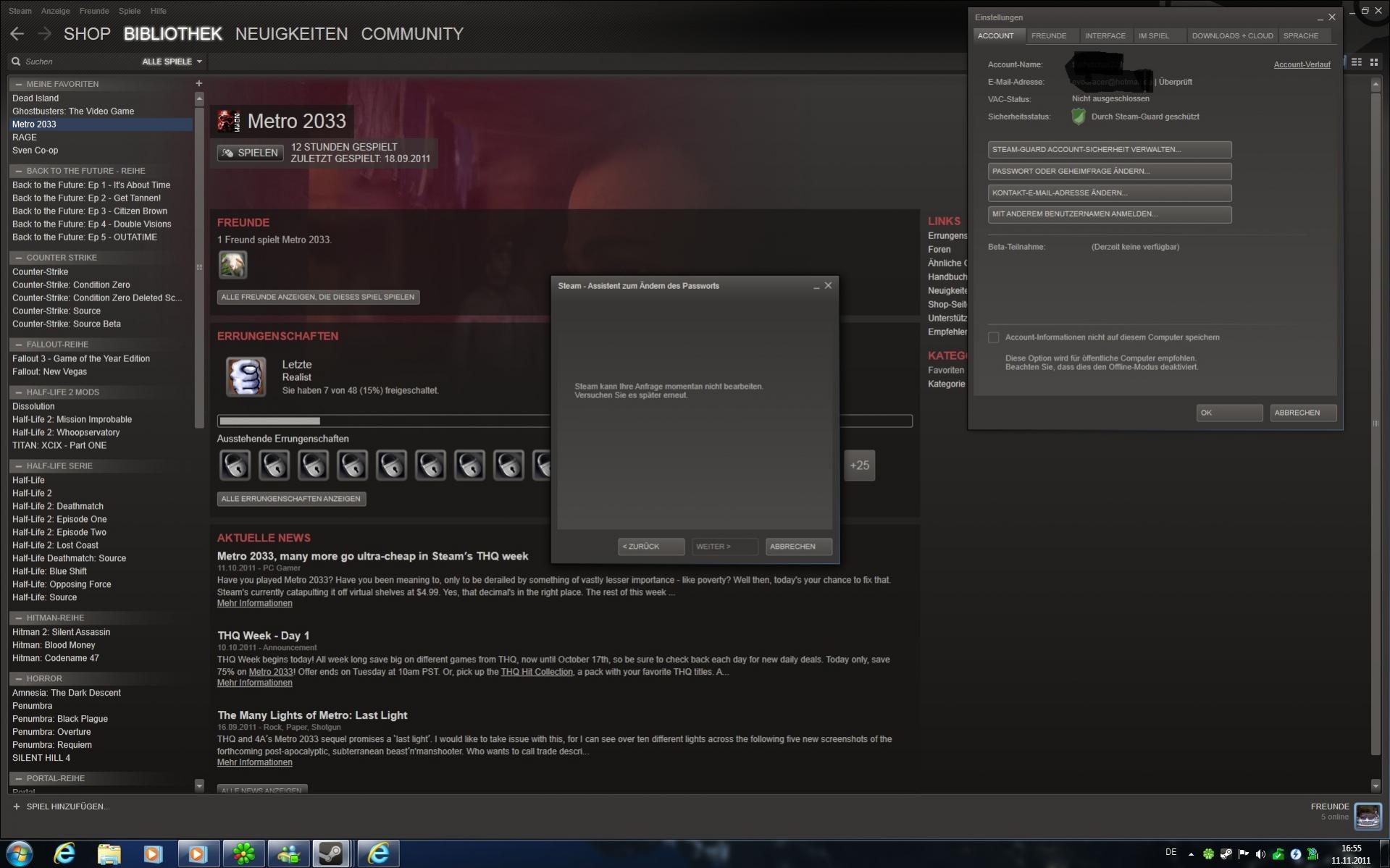The width and height of the screenshot is (1390, 868).
Task: Open Windows Explorer folder in taskbar
Action: tap(109, 854)
